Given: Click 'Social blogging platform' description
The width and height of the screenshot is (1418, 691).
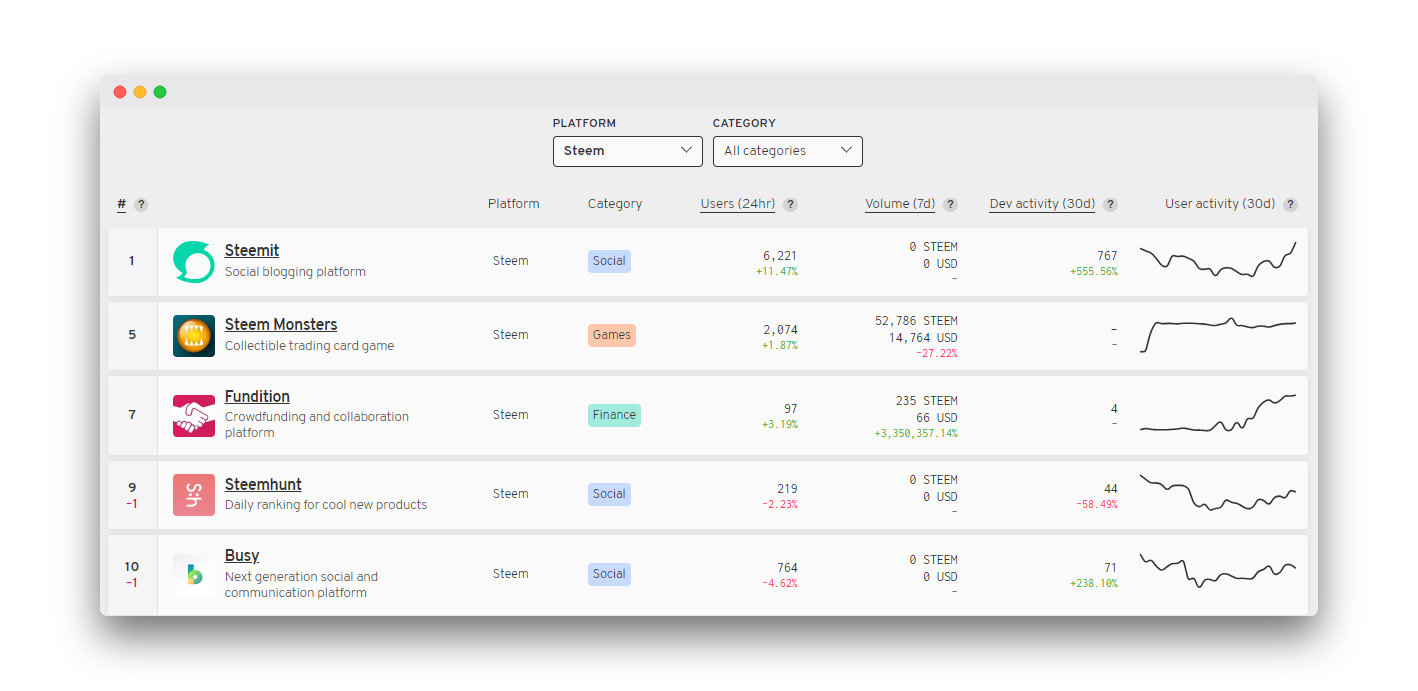Looking at the screenshot, I should pyautogui.click(x=295, y=272).
